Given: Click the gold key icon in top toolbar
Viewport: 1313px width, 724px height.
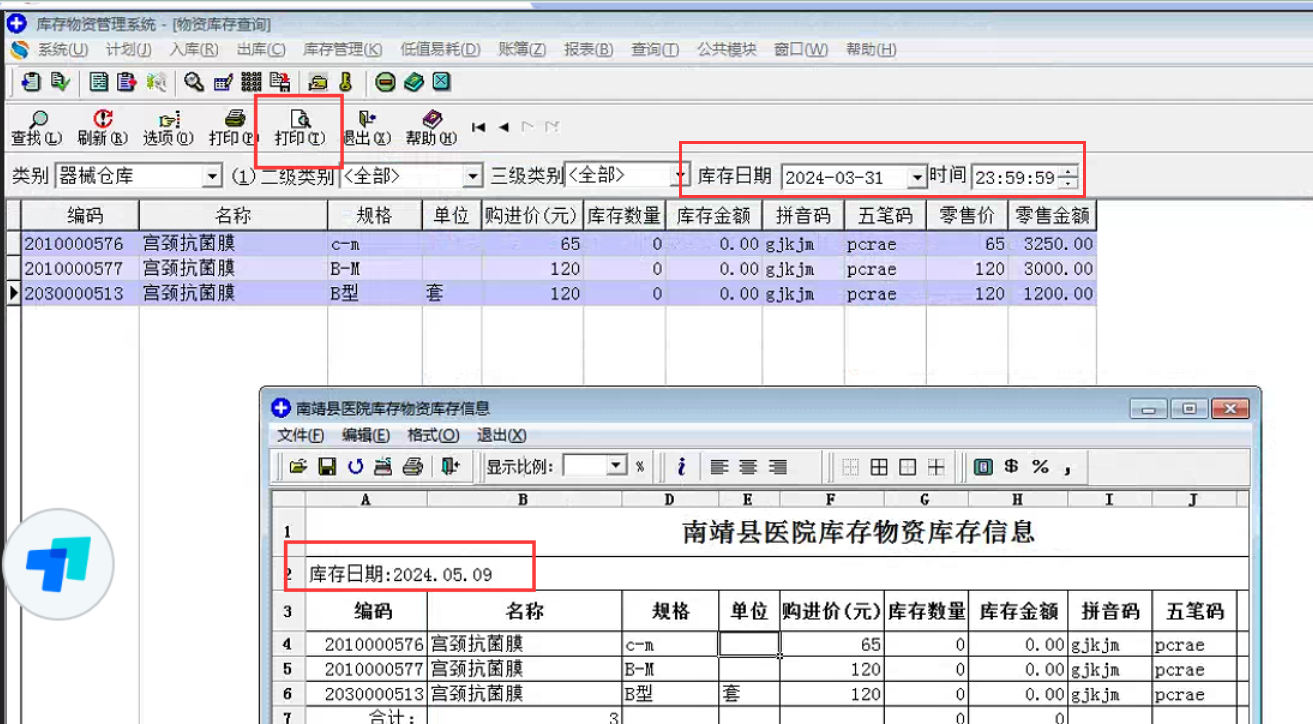Looking at the screenshot, I should point(346,82).
